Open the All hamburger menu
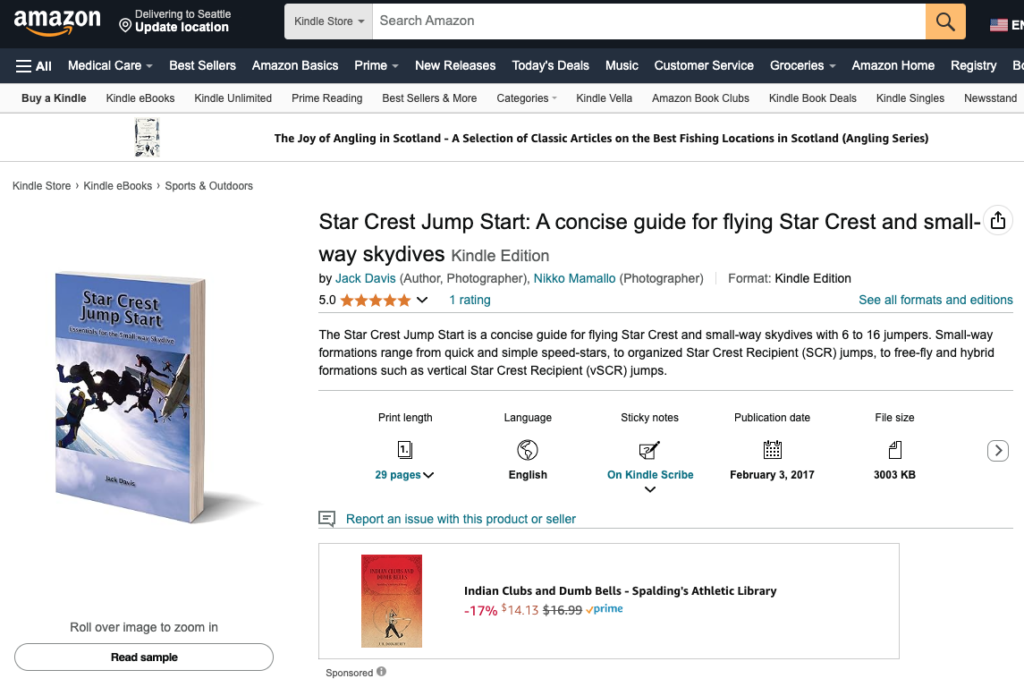Viewport: 1024px width, 687px height. [33, 66]
